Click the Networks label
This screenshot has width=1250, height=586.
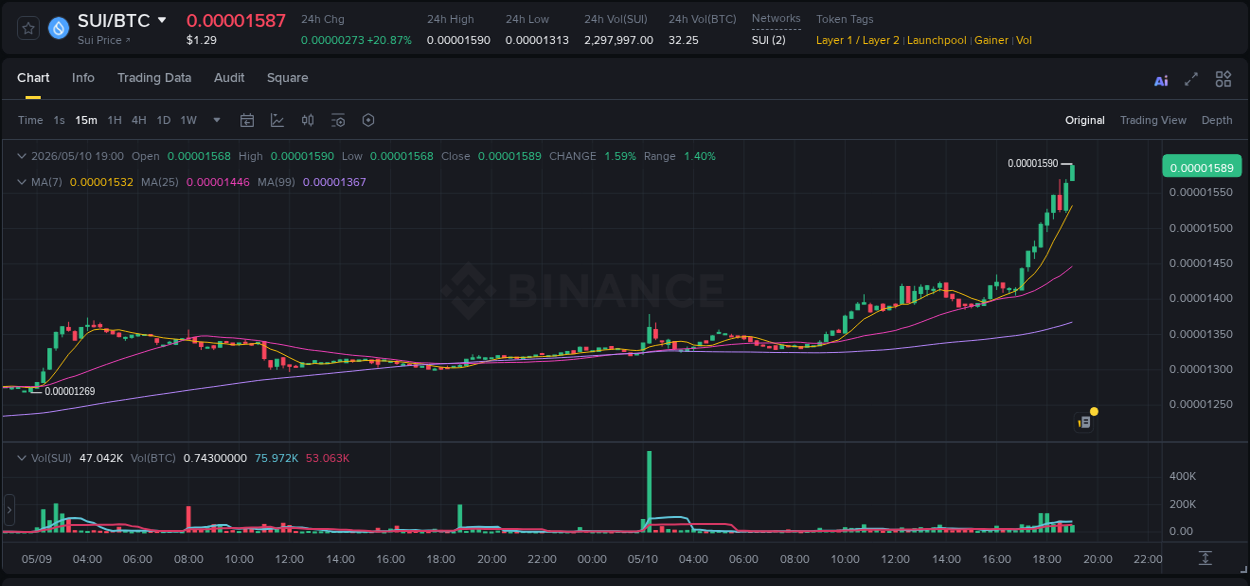point(776,19)
